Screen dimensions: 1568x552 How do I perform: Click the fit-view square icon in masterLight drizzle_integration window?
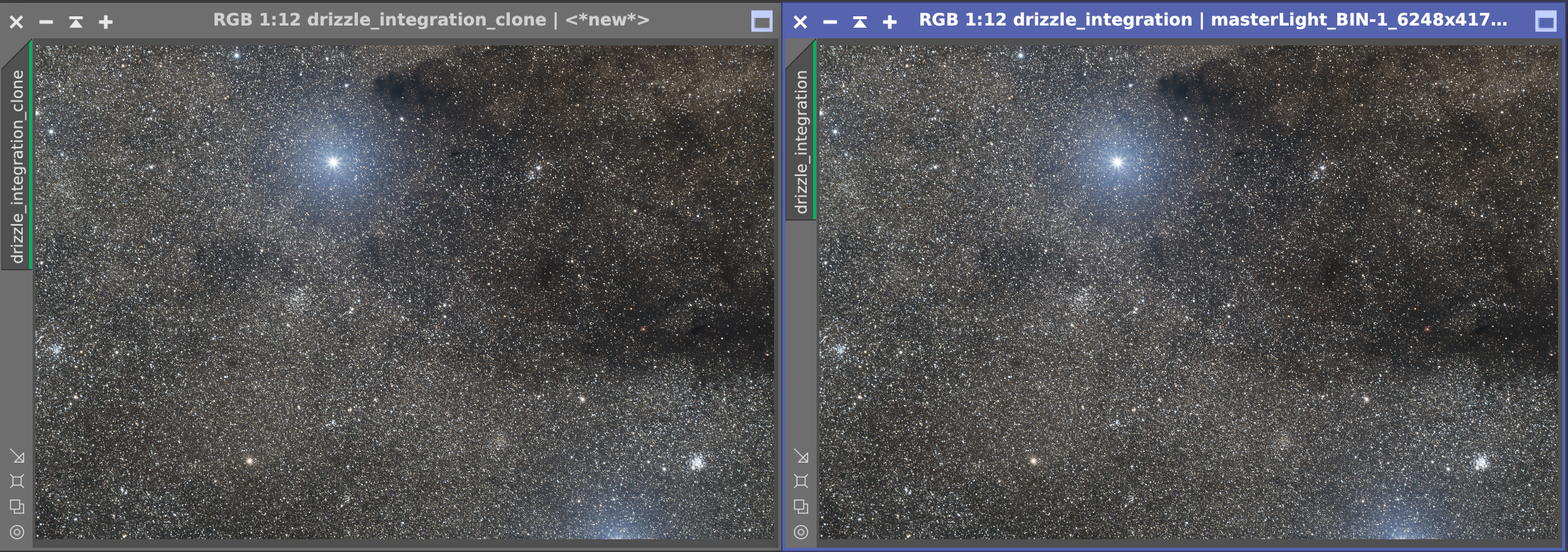[x=801, y=481]
